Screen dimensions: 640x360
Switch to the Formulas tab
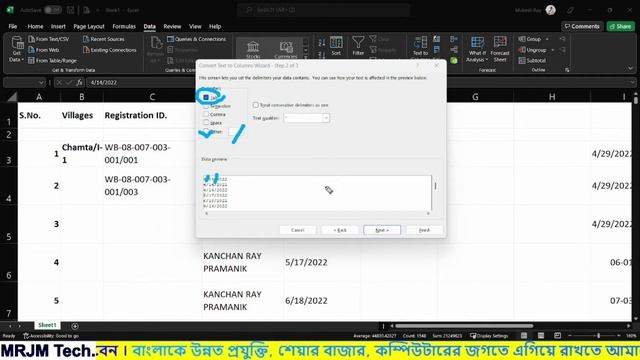click(124, 26)
